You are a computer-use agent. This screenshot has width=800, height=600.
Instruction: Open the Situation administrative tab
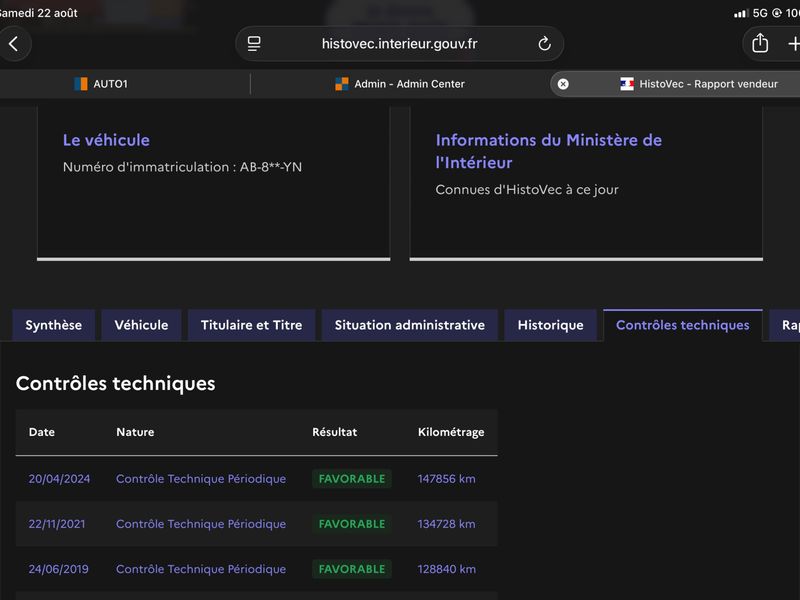click(410, 325)
